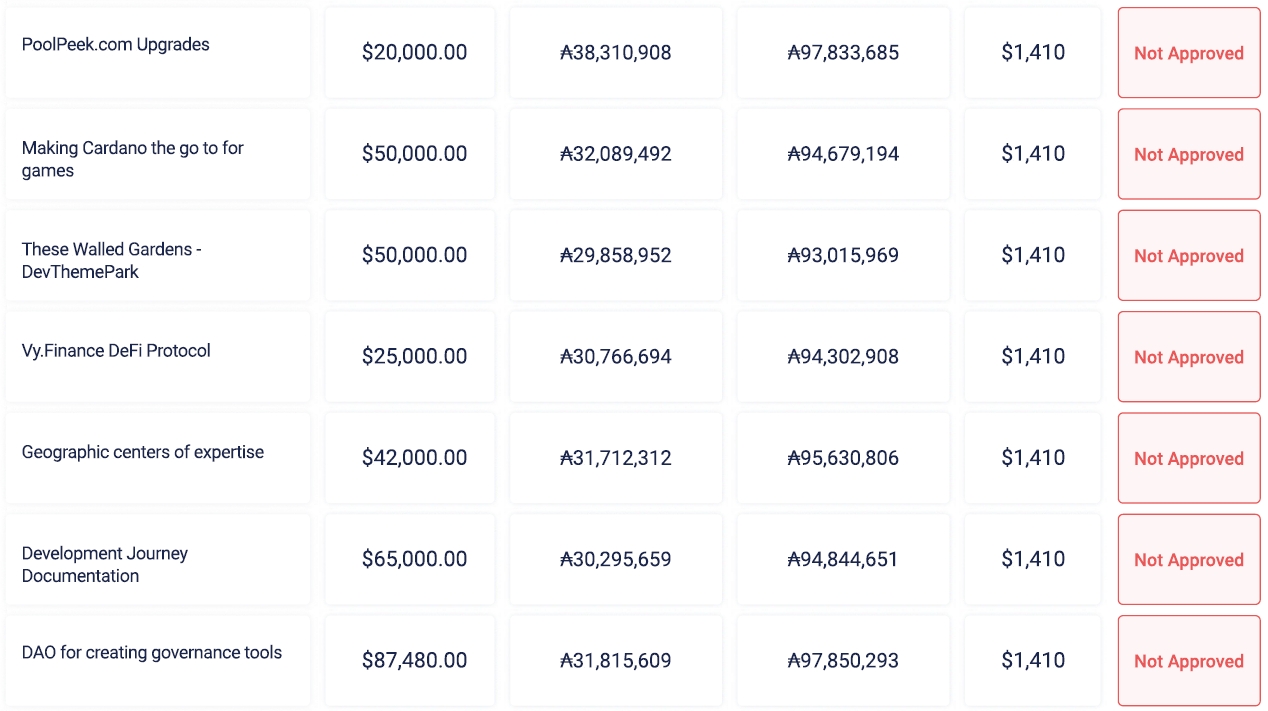Click Not Approved status for Geographic centers row
The height and width of the screenshot is (711, 1268).
(1188, 458)
